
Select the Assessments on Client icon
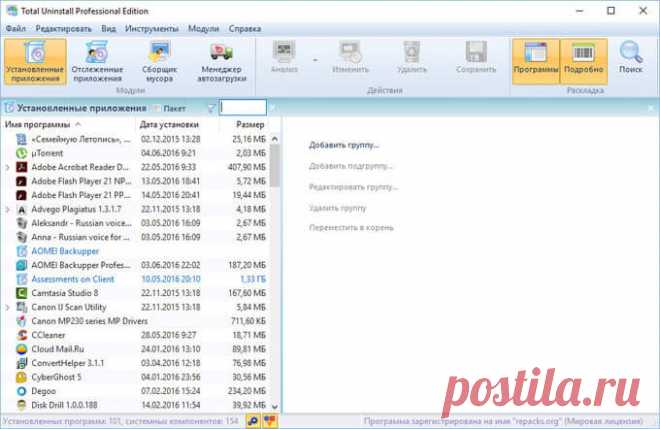(x=21, y=279)
